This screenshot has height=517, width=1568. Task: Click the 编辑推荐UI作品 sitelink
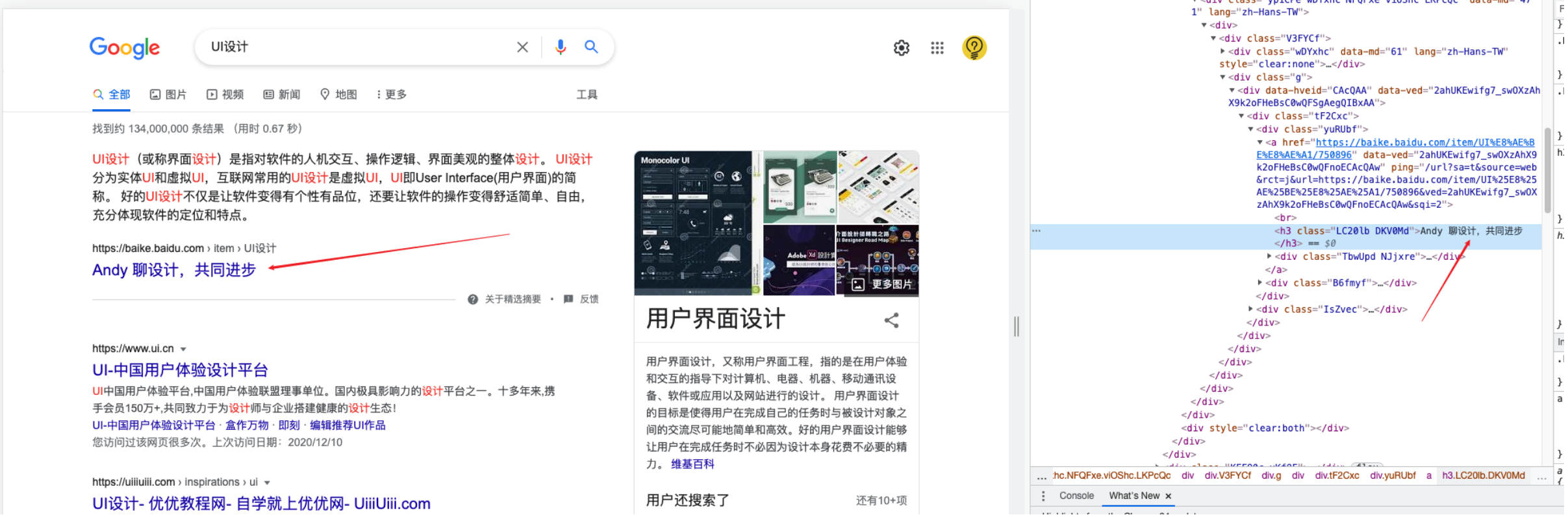[x=348, y=425]
